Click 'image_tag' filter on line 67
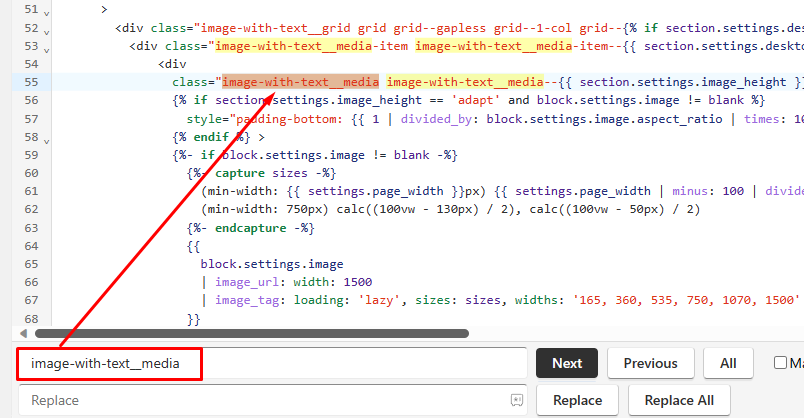 pos(247,300)
